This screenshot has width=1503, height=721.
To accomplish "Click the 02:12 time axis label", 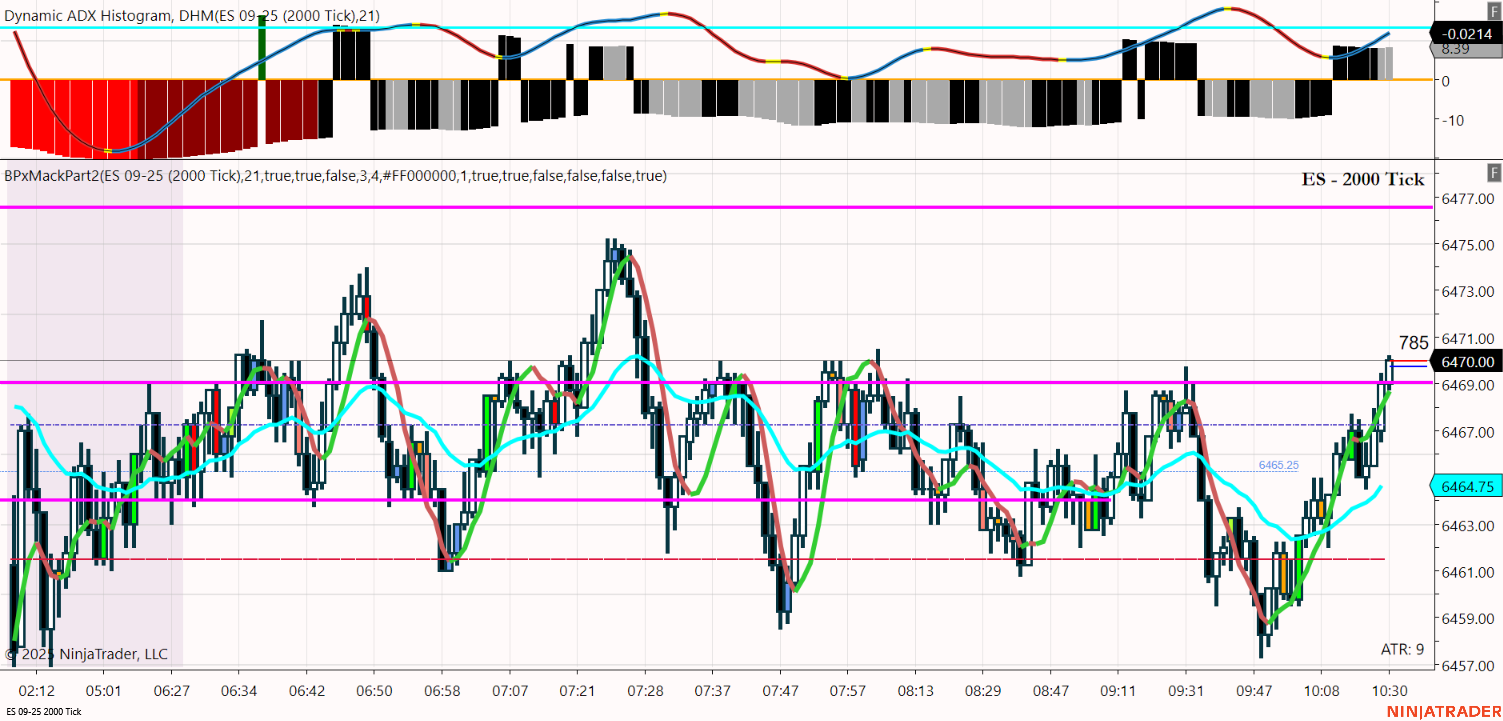I will (x=37, y=690).
